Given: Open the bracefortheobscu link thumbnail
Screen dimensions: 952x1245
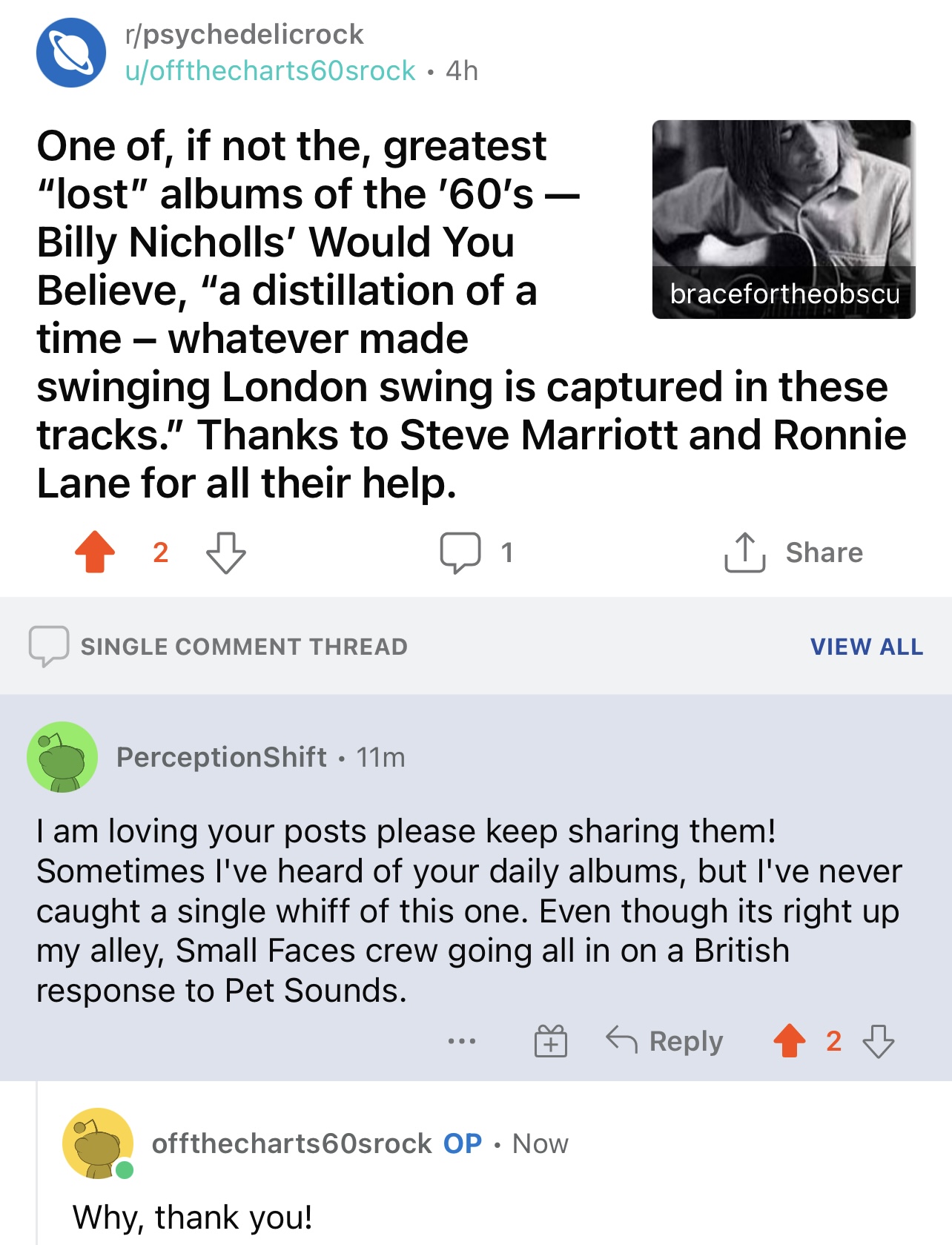Looking at the screenshot, I should [784, 219].
